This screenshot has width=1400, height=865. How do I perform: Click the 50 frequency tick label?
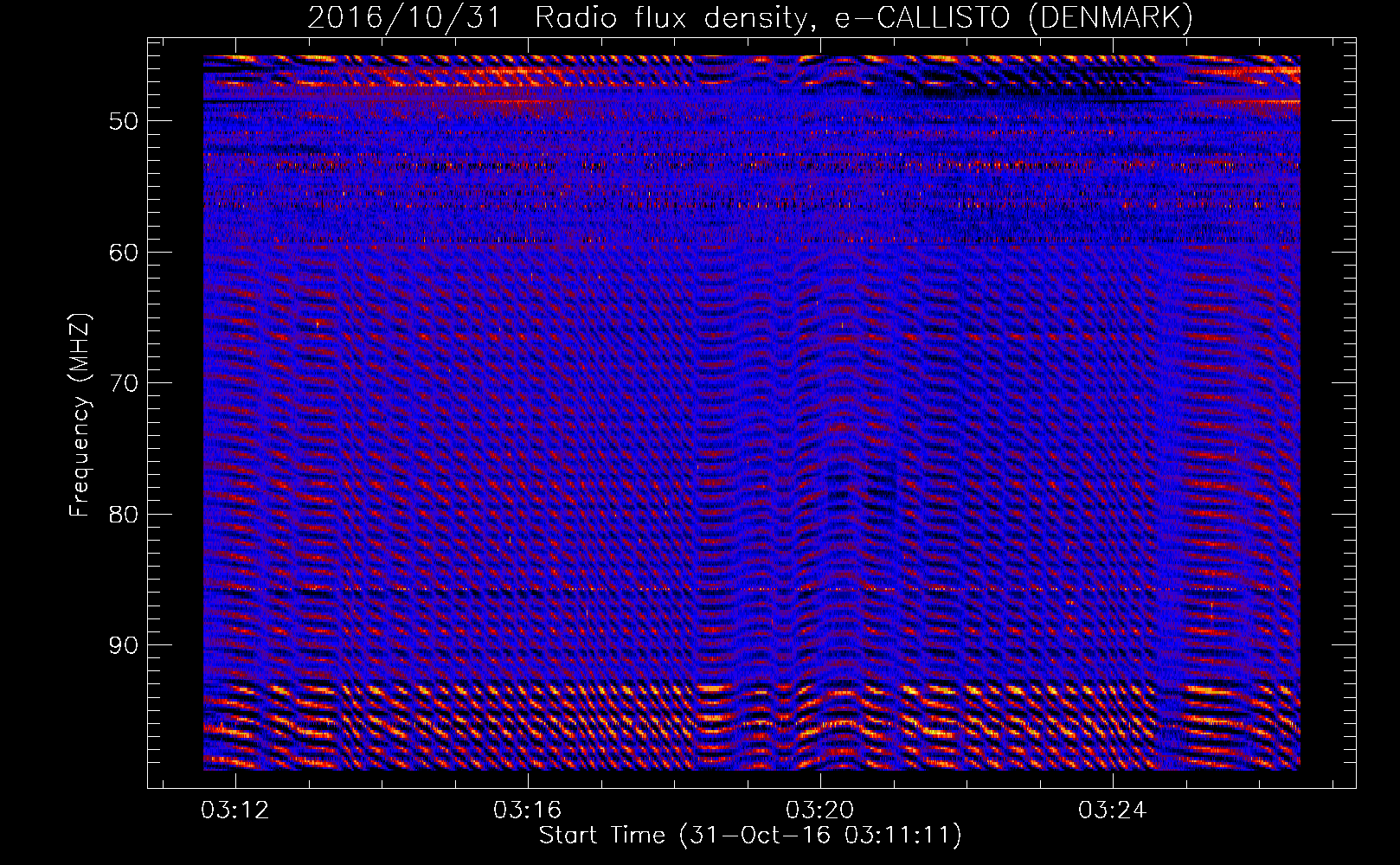(124, 120)
